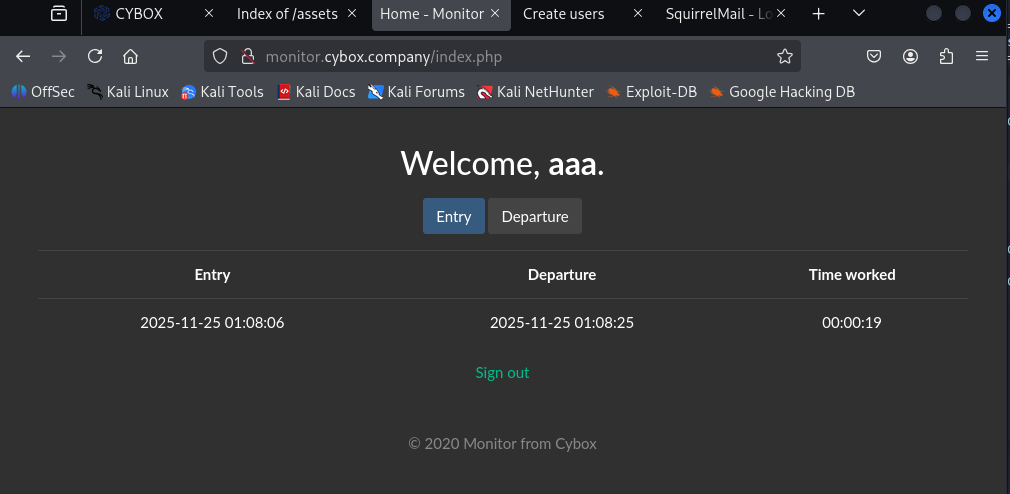This screenshot has height=494, width=1010.
Task: Open the hamburger application menu
Action: tap(982, 57)
